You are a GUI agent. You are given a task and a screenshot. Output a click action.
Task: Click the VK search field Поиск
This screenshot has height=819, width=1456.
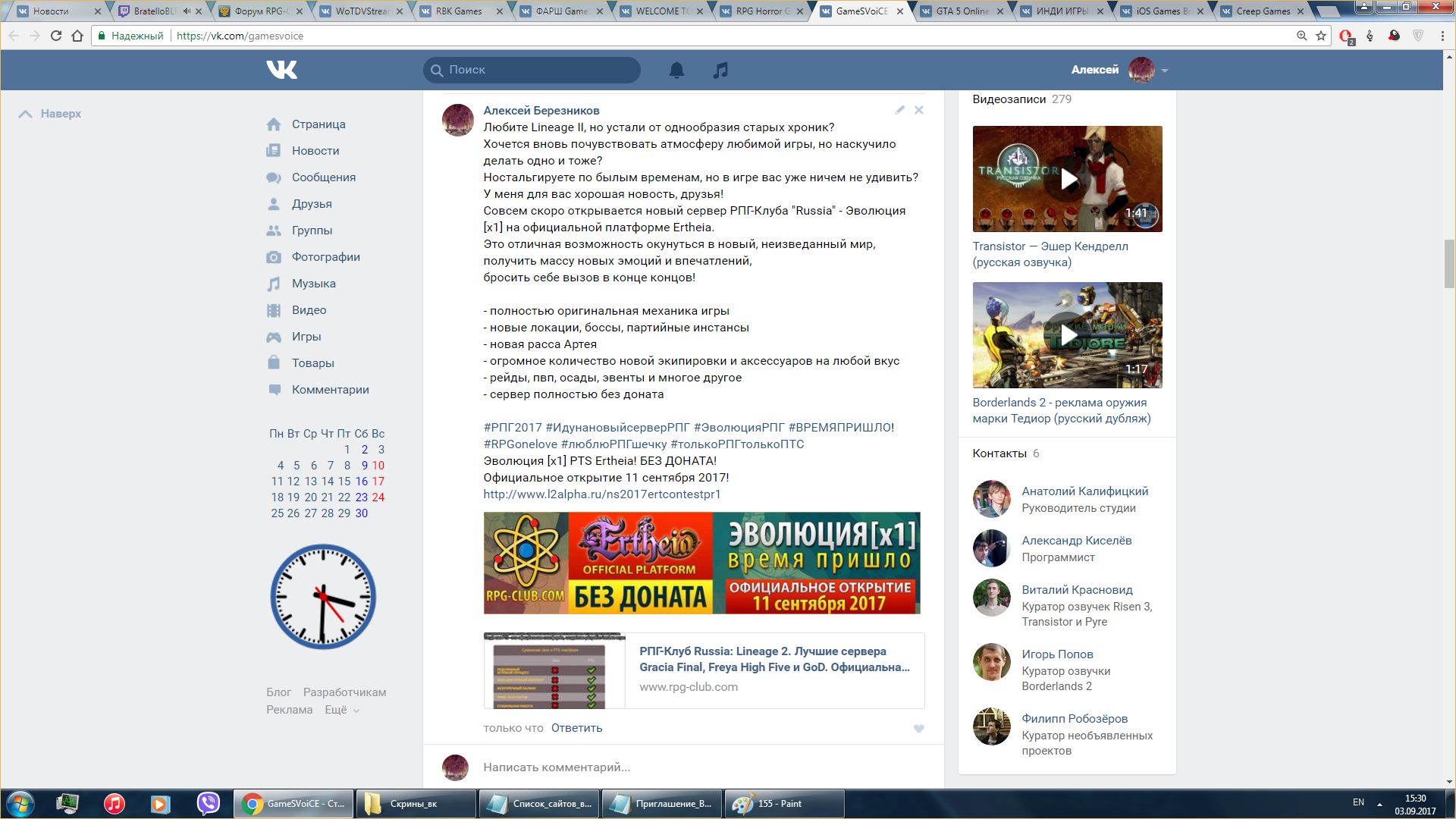[x=532, y=70]
